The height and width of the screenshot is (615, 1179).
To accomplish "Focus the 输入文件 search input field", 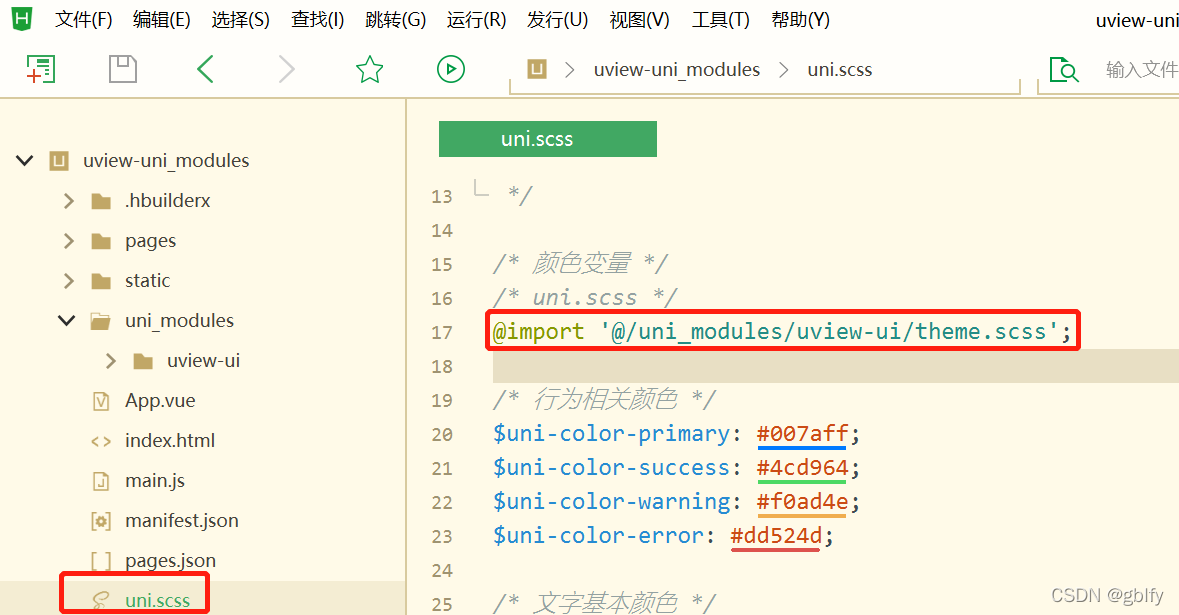I will [x=1141, y=69].
